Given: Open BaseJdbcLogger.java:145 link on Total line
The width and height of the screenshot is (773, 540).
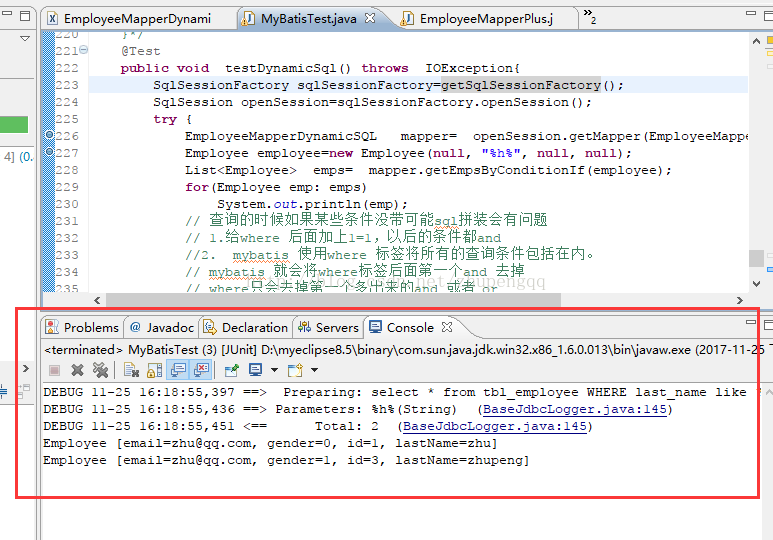Looking at the screenshot, I should (x=494, y=426).
